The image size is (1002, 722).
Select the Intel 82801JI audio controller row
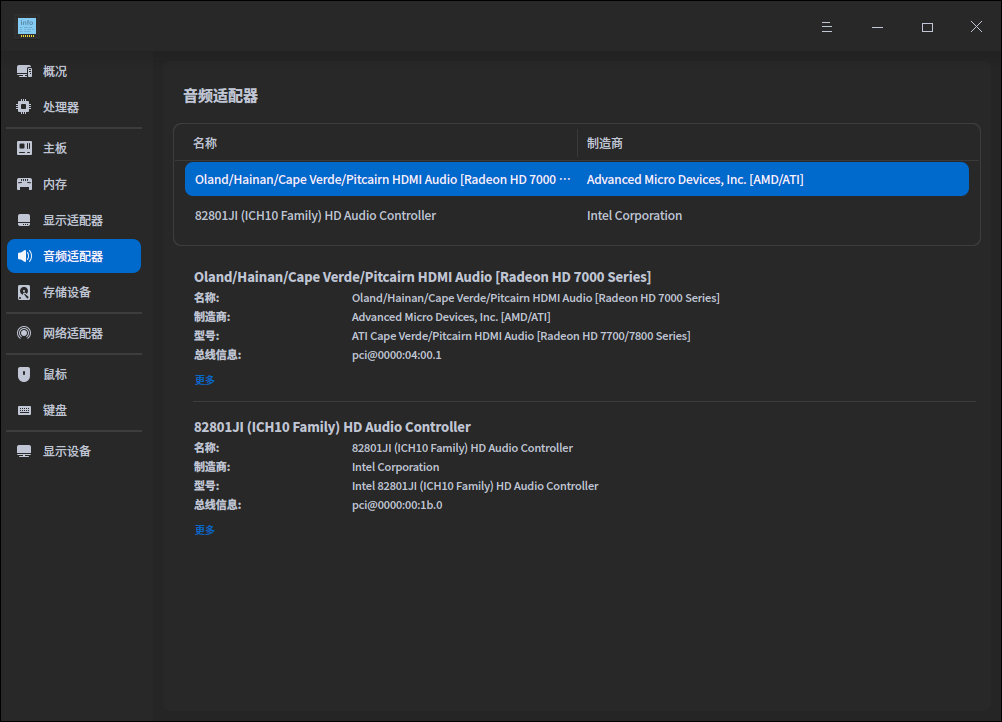(x=500, y=215)
